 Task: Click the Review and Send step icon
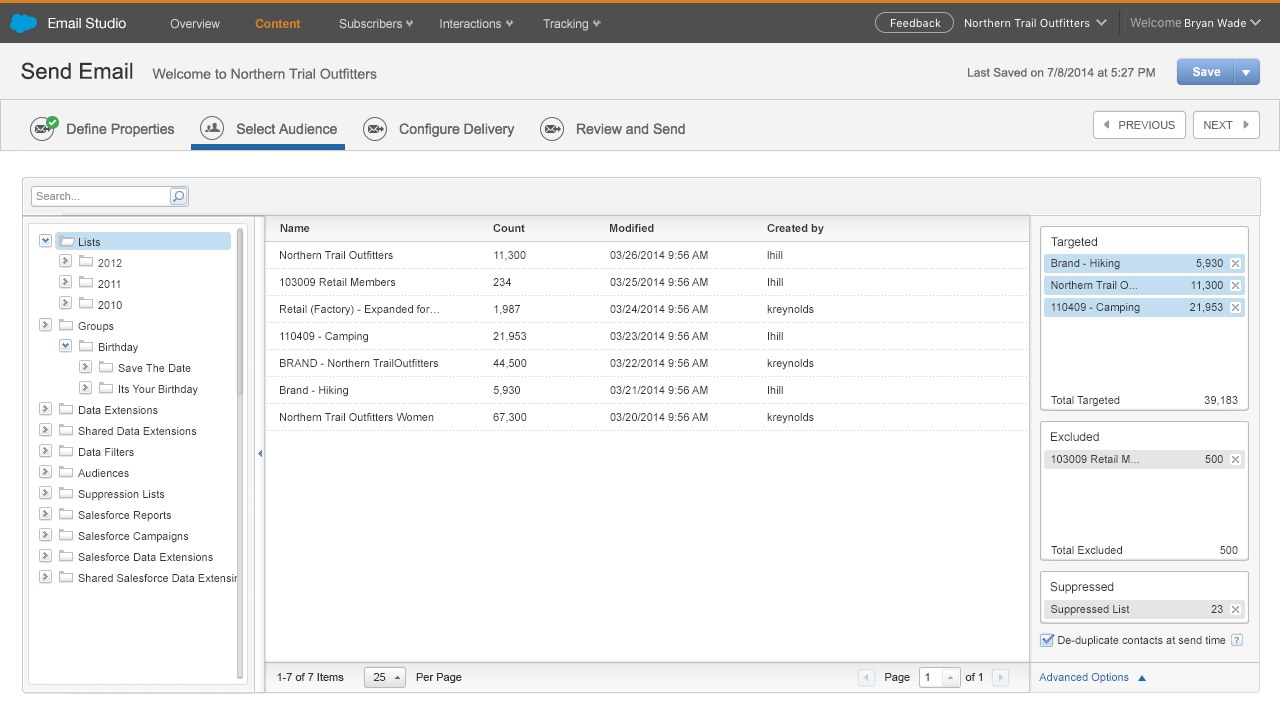pos(552,129)
